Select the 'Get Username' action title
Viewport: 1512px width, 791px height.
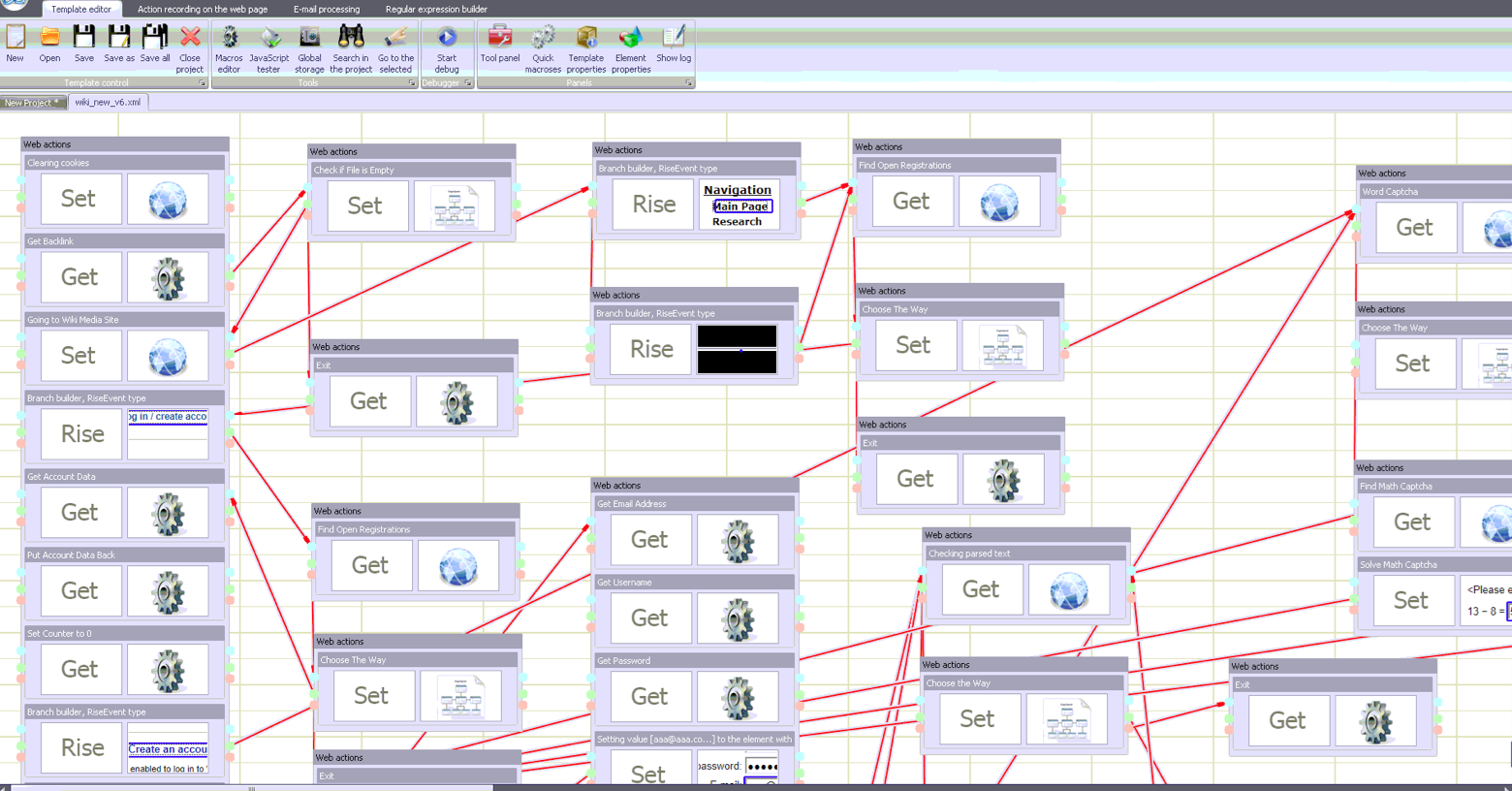pyautogui.click(x=624, y=583)
